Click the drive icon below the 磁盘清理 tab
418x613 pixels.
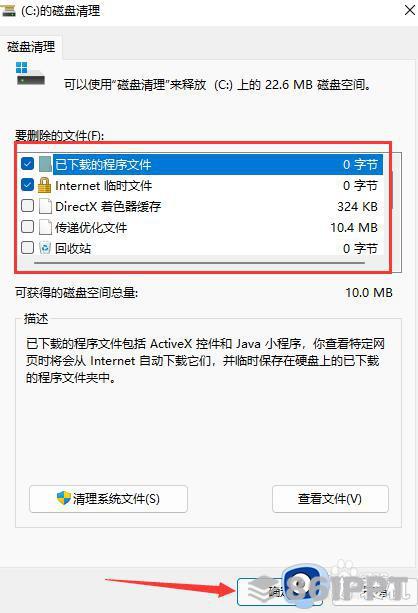point(30,73)
